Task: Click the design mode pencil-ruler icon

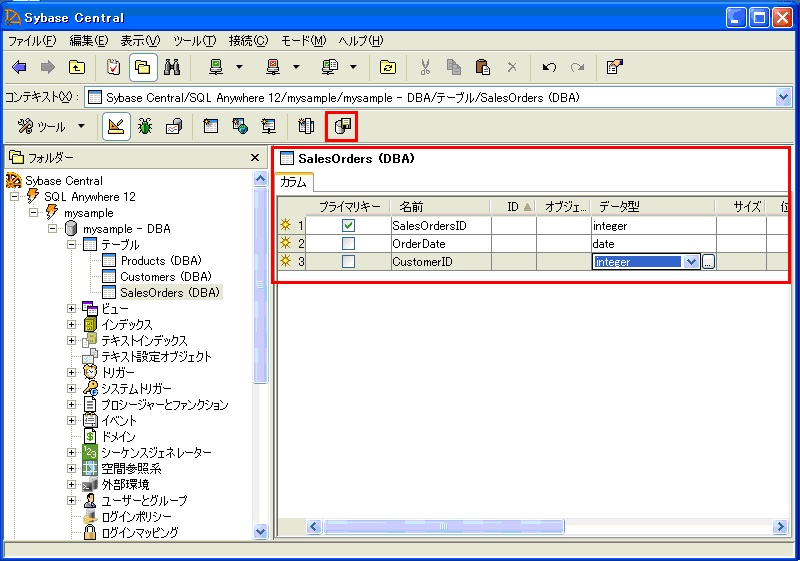Action: point(116,127)
